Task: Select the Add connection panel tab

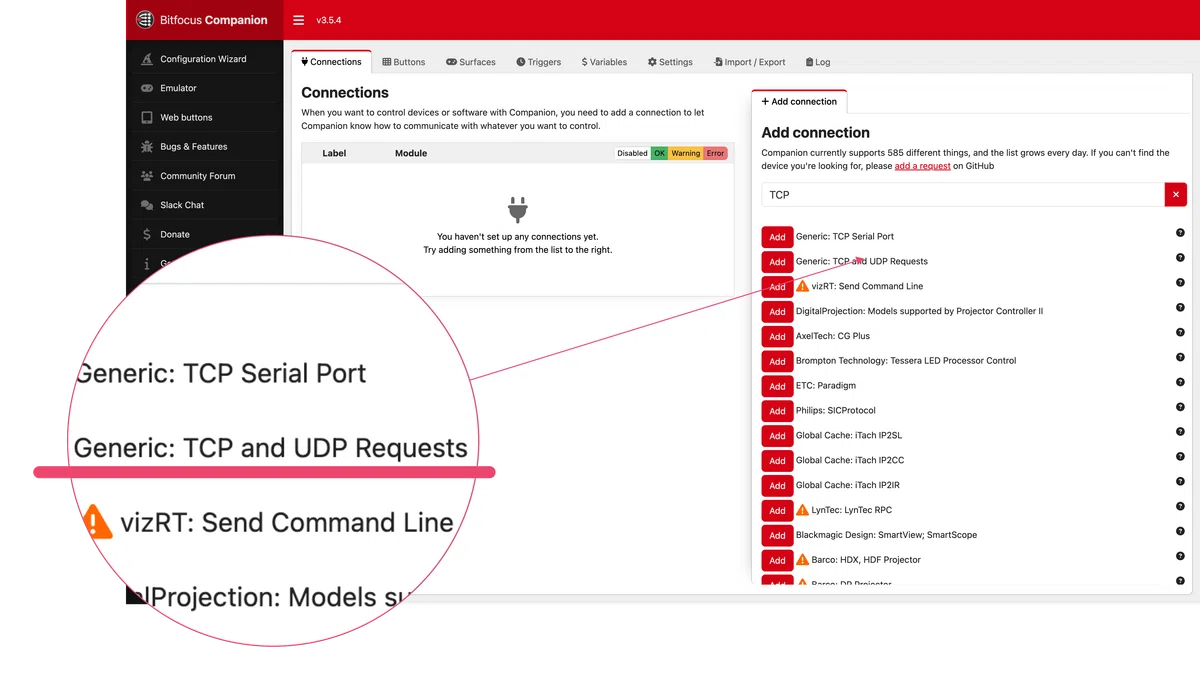Action: pyautogui.click(x=799, y=101)
